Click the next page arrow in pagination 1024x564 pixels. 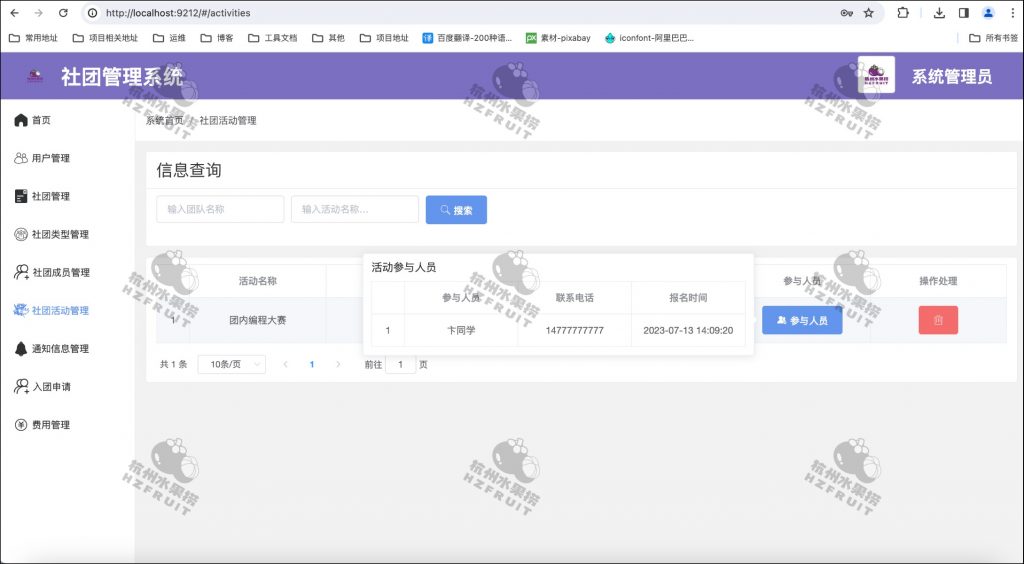click(x=338, y=364)
